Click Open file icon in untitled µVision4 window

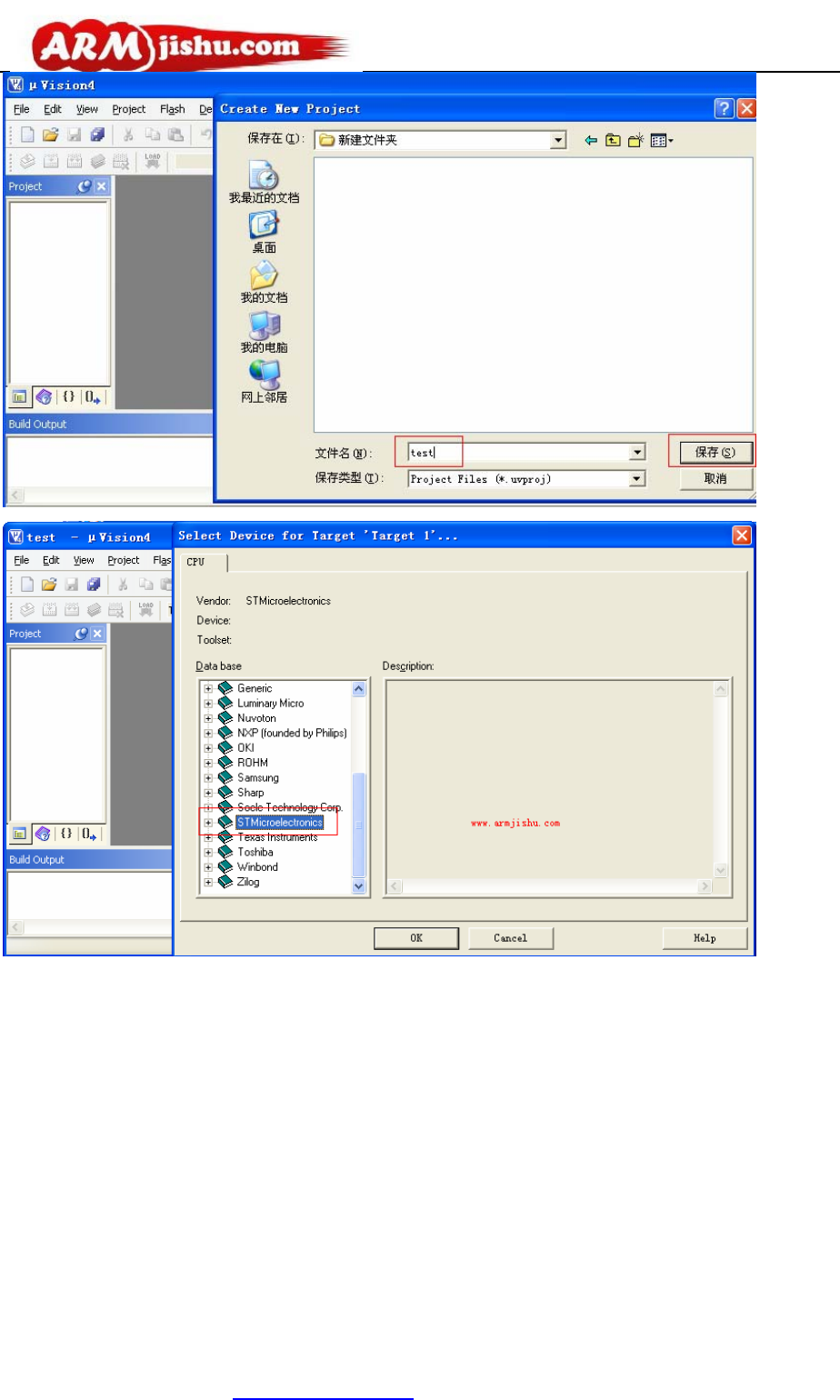pyautogui.click(x=50, y=135)
